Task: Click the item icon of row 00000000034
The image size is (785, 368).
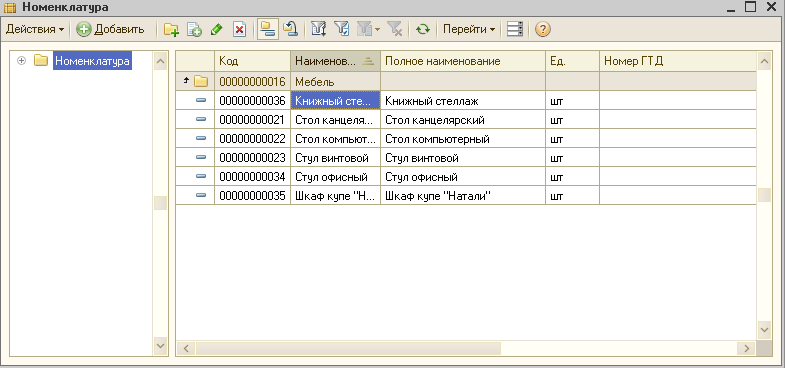Action: click(x=201, y=176)
